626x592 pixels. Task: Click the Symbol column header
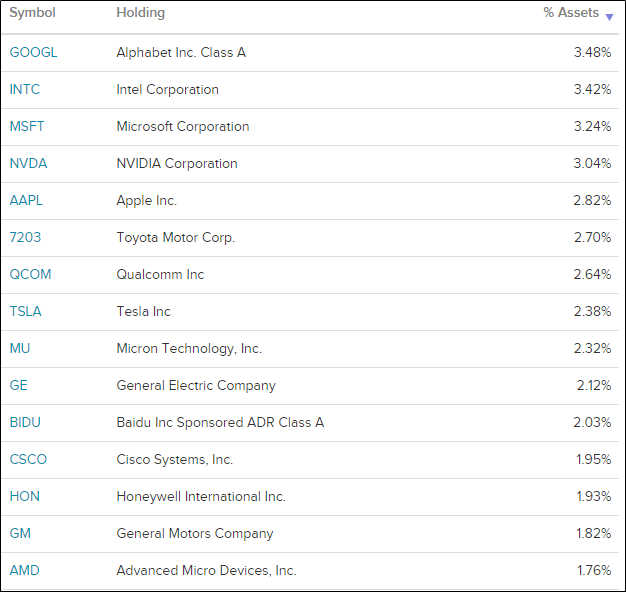pyautogui.click(x=32, y=13)
